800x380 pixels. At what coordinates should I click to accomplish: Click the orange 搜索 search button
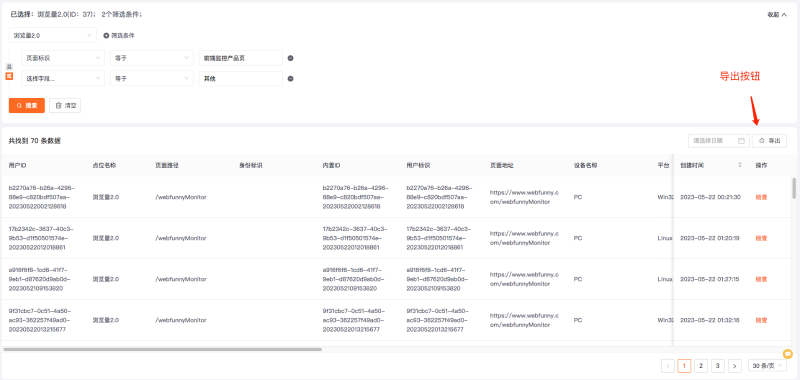click(x=27, y=106)
